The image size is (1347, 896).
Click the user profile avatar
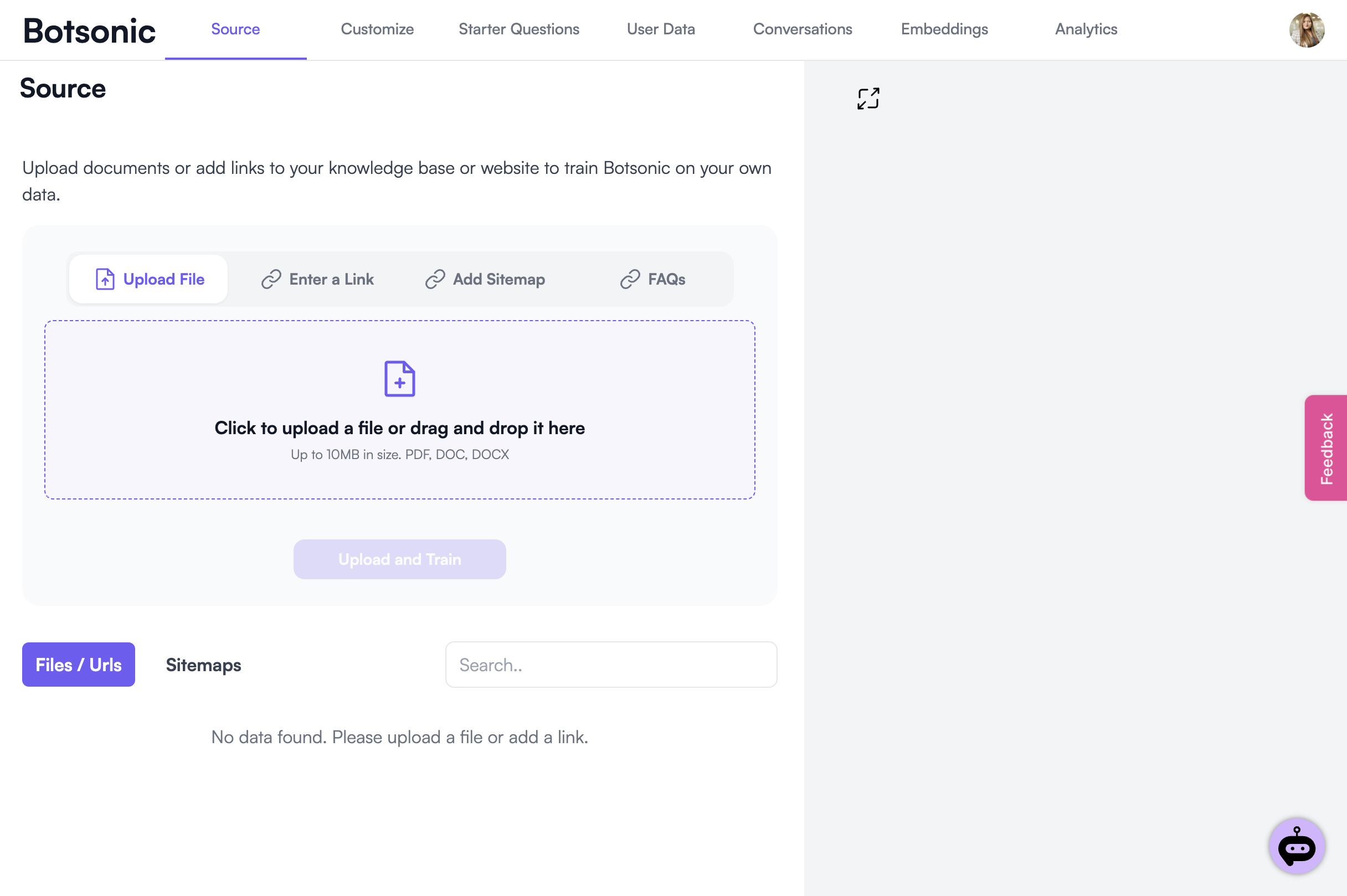(x=1307, y=29)
